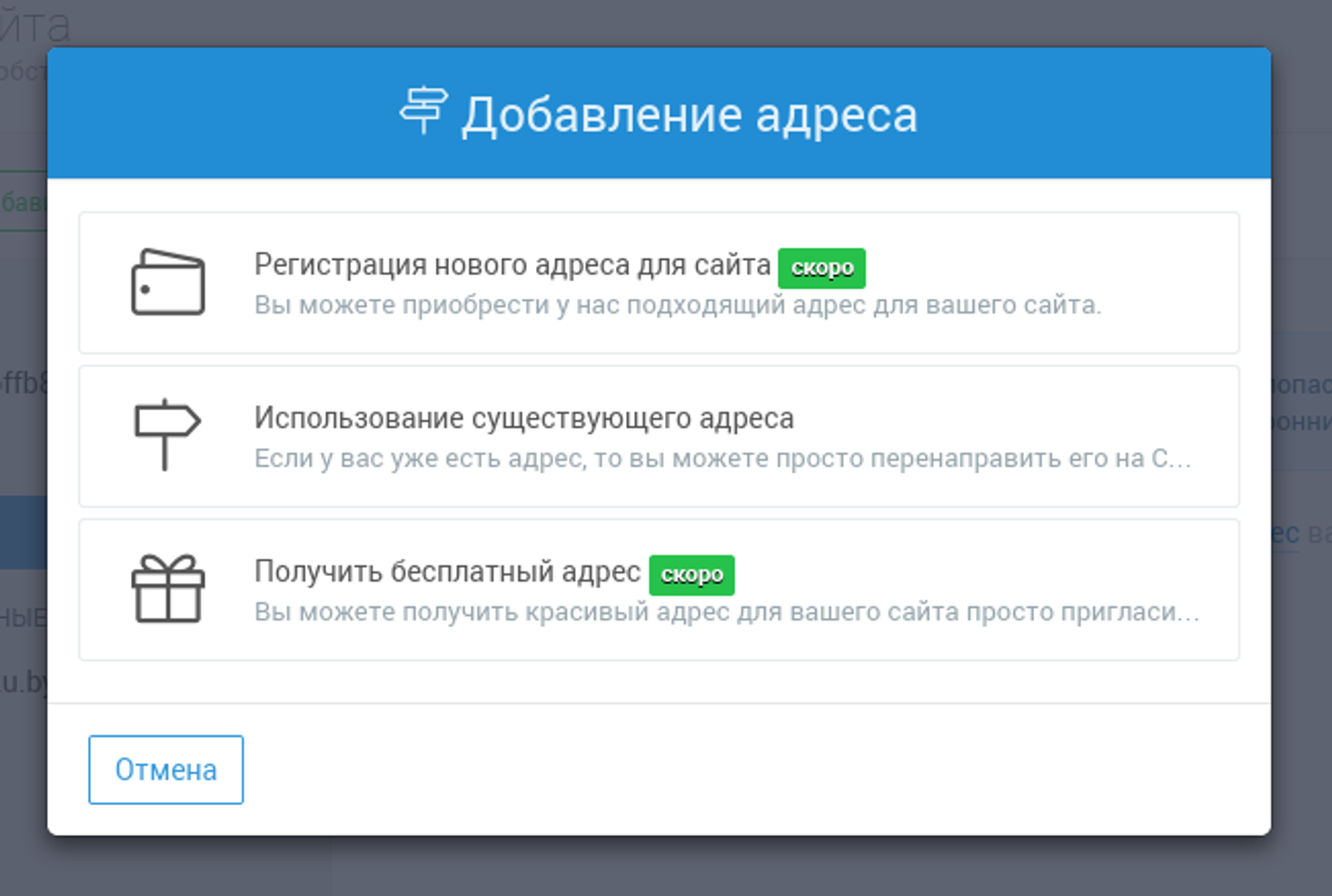Click text 'Если у вас уже есть адрес'

419,459
